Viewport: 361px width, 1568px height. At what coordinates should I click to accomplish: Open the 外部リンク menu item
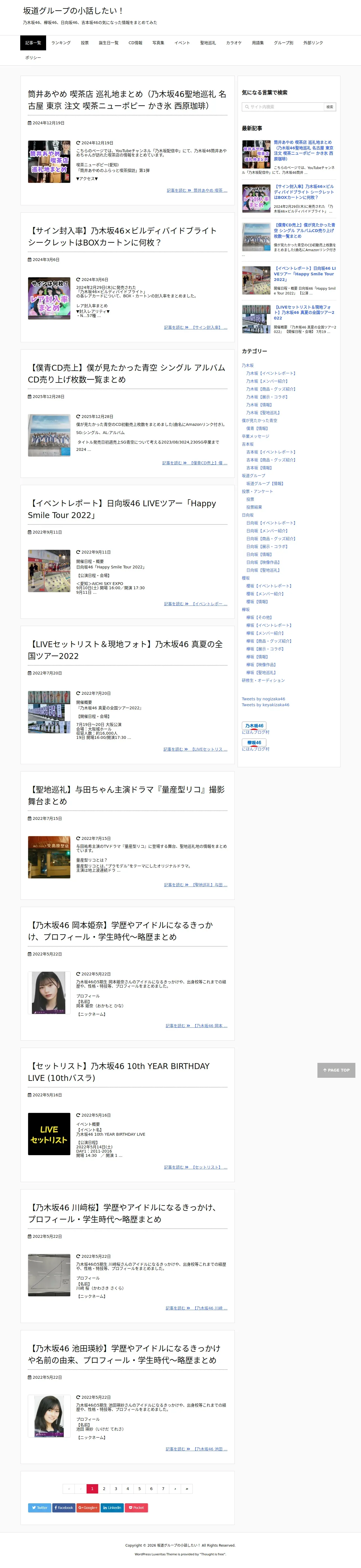(x=313, y=42)
